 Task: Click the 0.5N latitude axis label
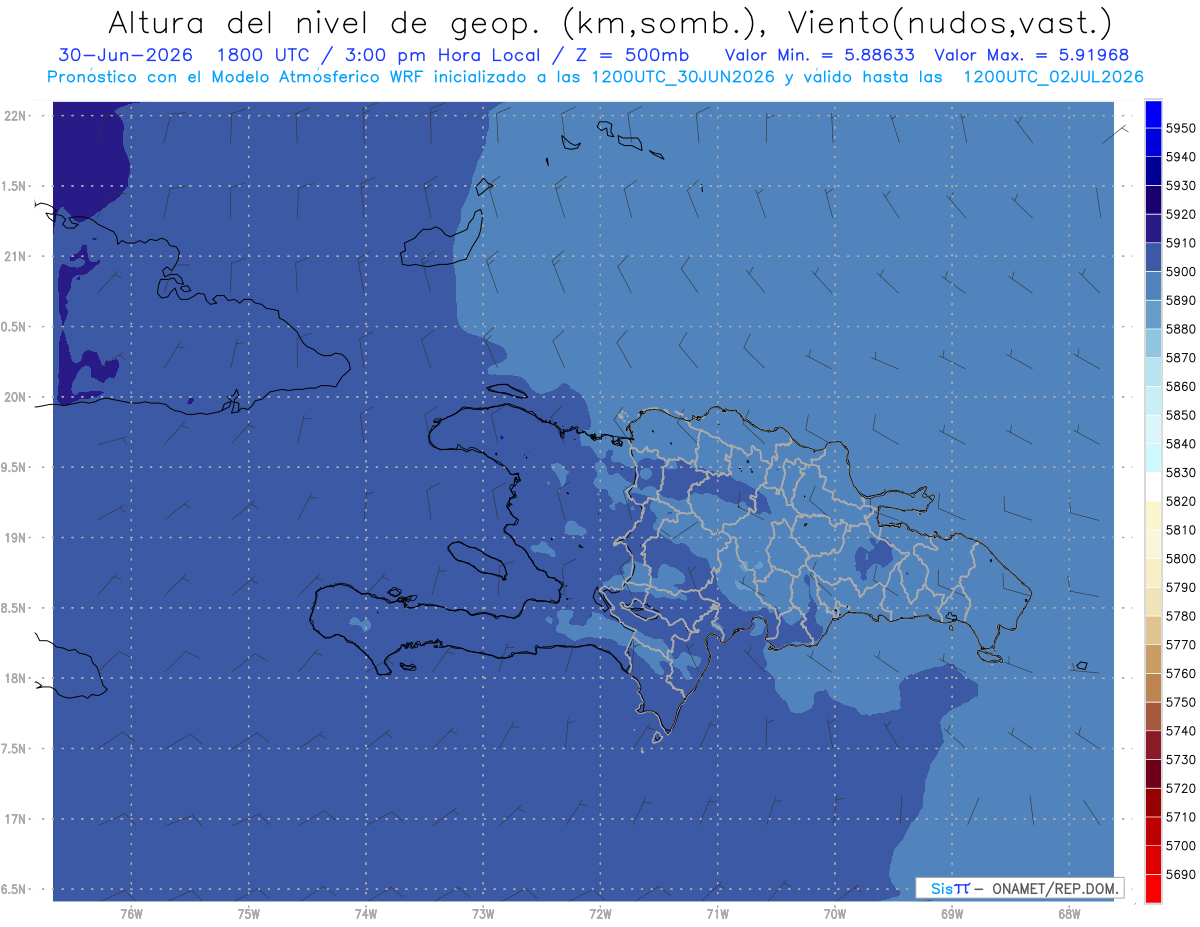(13, 327)
